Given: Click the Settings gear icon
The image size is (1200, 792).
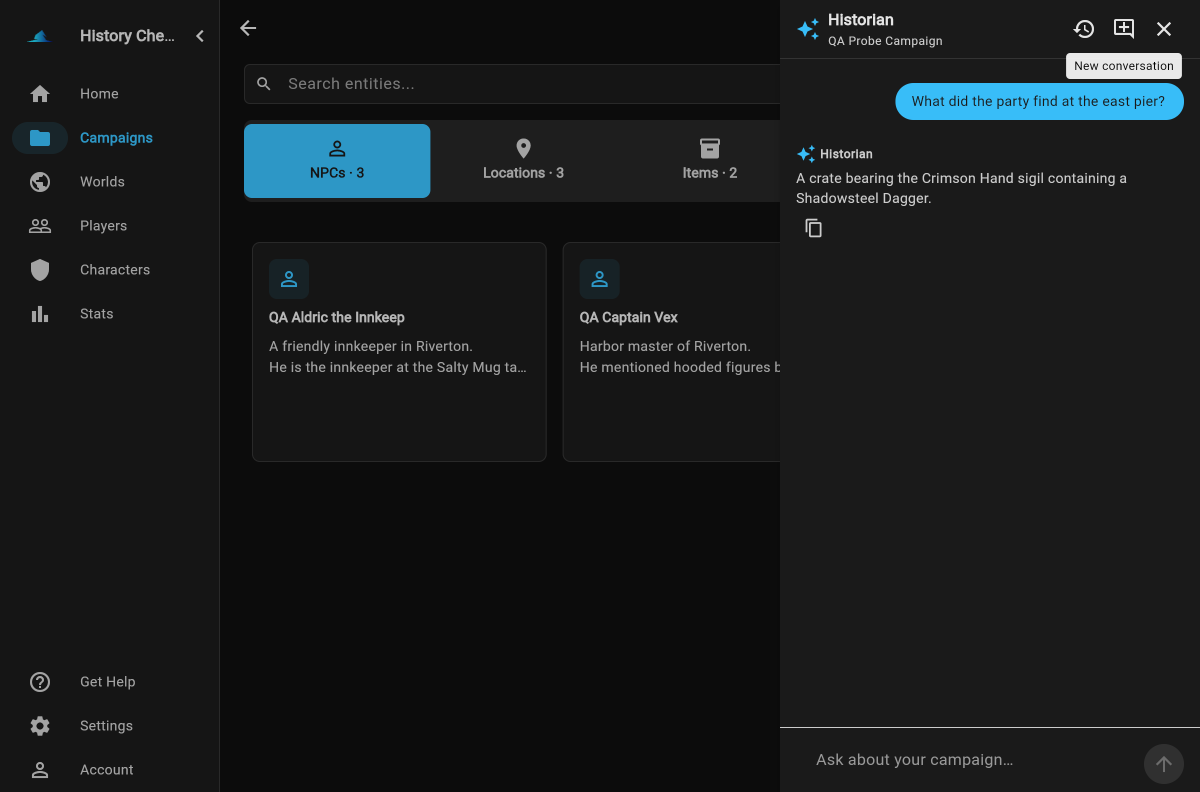Looking at the screenshot, I should click(x=40, y=726).
